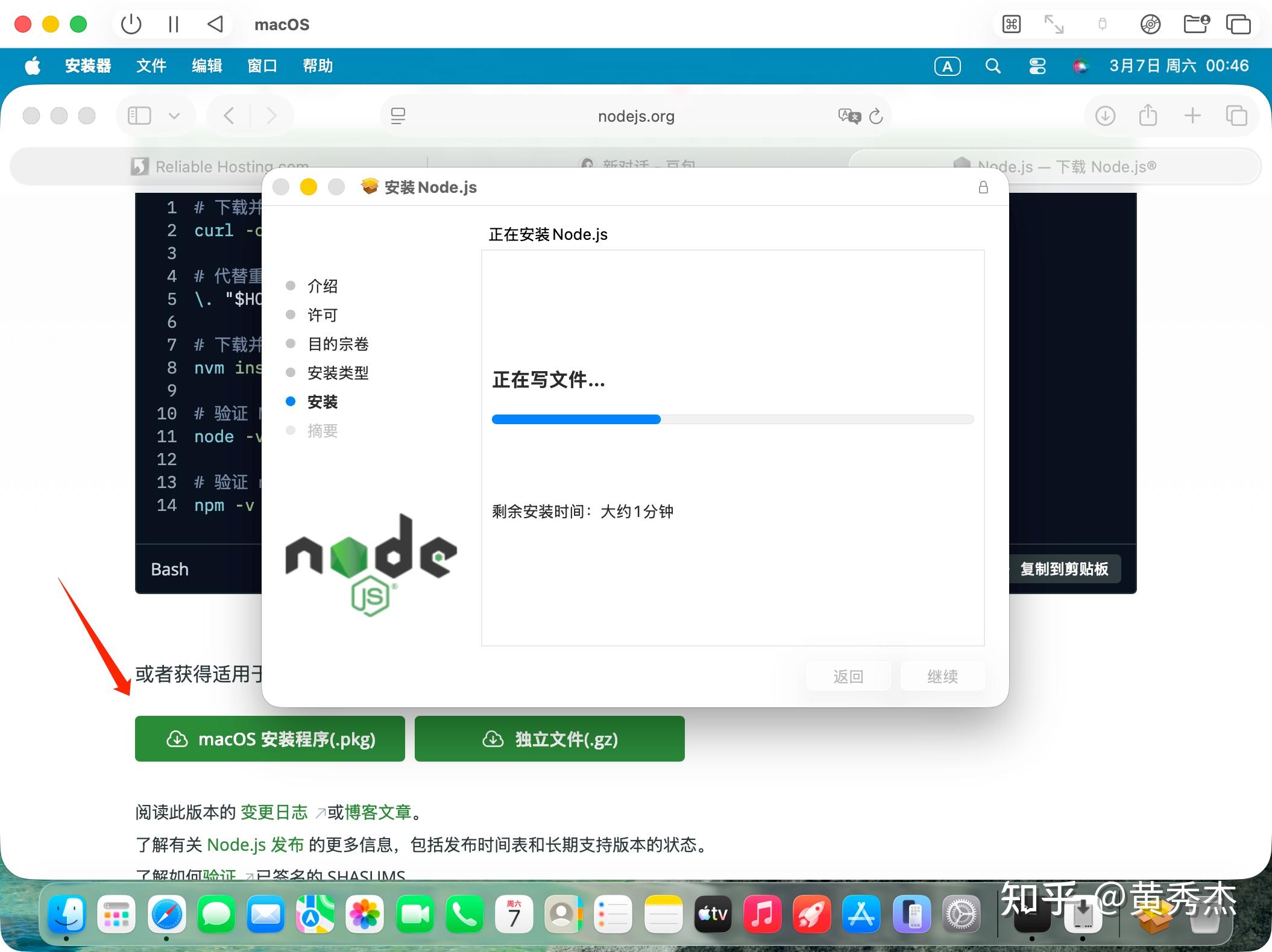This screenshot has height=952, width=1272.
Task: Open Control Center toggles in the menu bar
Action: coord(1037,66)
